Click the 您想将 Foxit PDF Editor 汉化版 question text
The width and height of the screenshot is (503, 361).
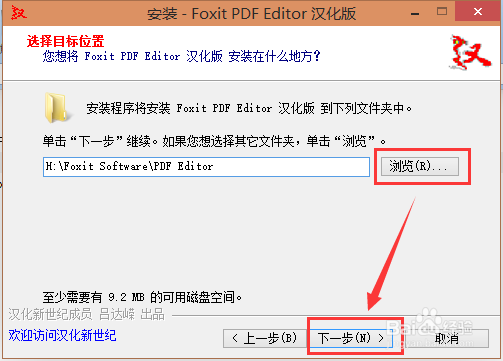[181, 56]
